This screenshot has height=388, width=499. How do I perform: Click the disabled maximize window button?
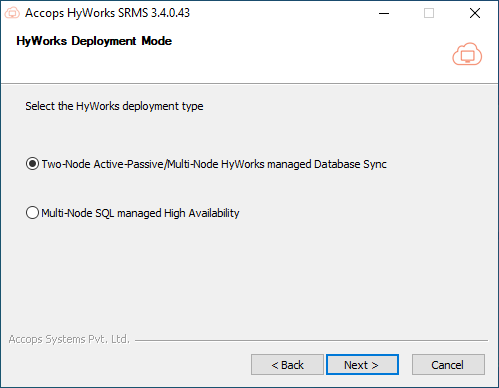429,13
